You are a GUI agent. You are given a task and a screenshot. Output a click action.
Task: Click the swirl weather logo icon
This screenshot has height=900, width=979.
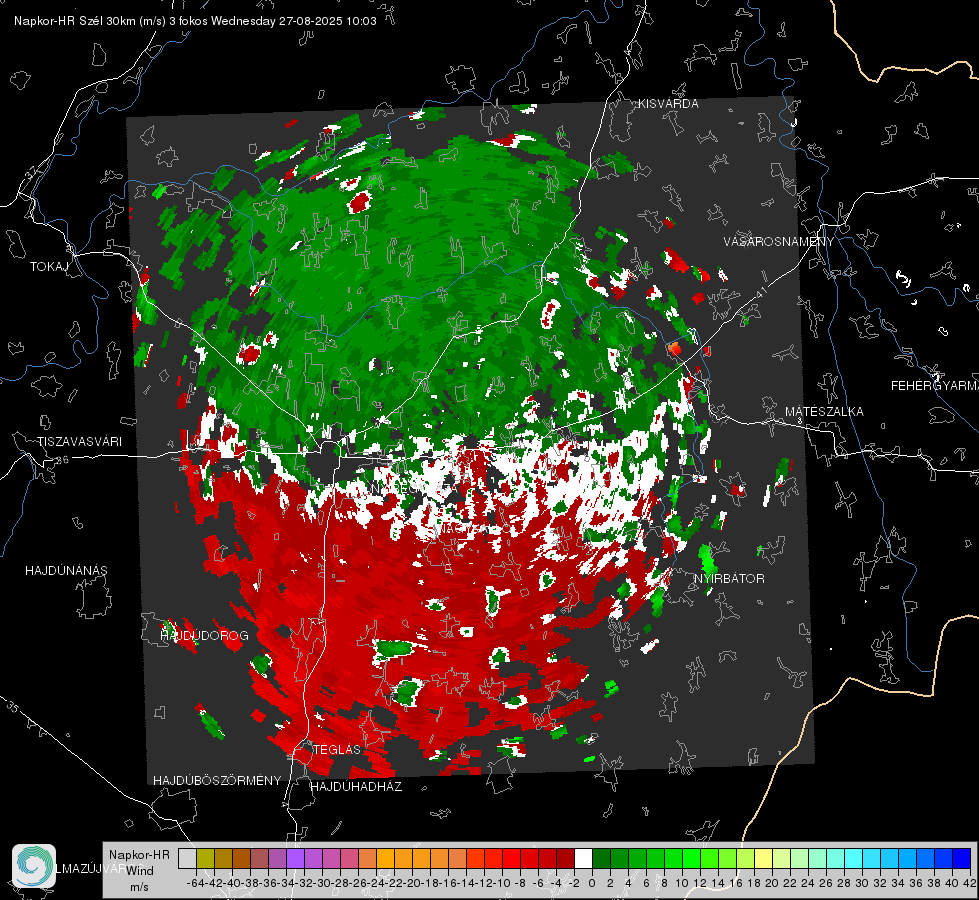click(x=34, y=866)
